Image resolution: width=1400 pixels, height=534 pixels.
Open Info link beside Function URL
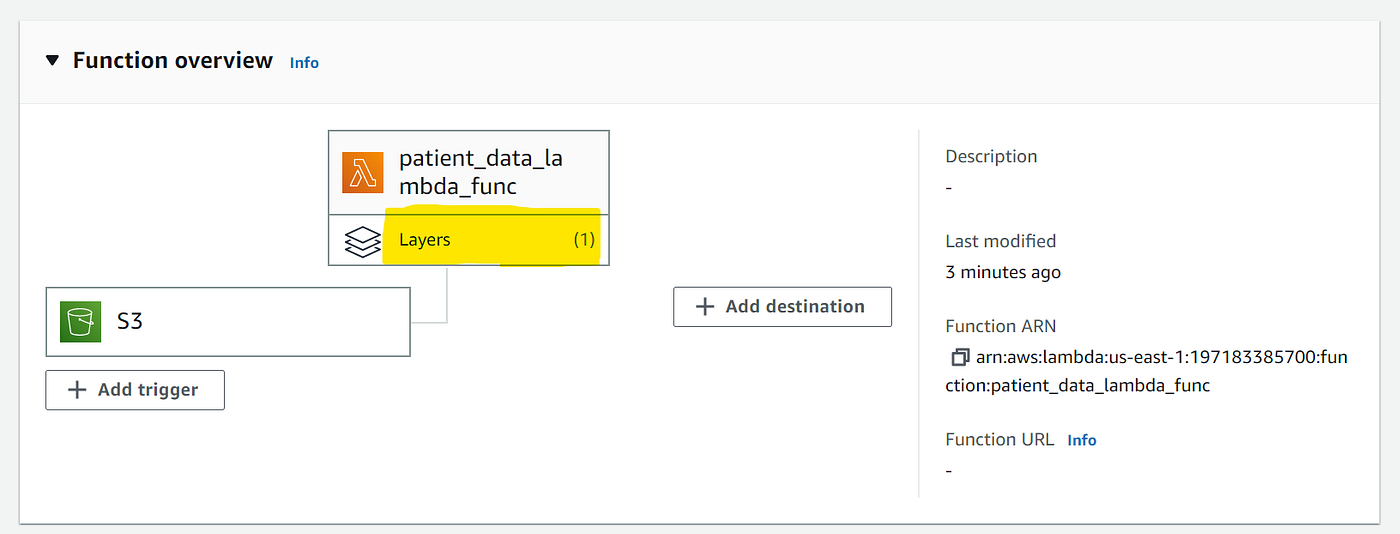coord(1082,440)
